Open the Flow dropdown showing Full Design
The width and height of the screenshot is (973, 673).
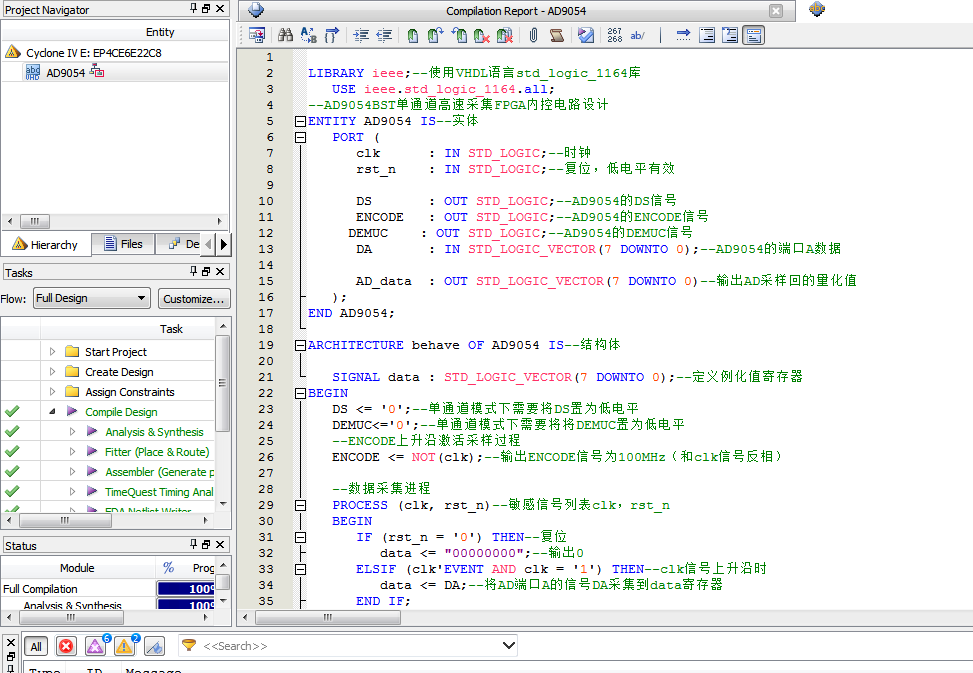[x=91, y=298]
